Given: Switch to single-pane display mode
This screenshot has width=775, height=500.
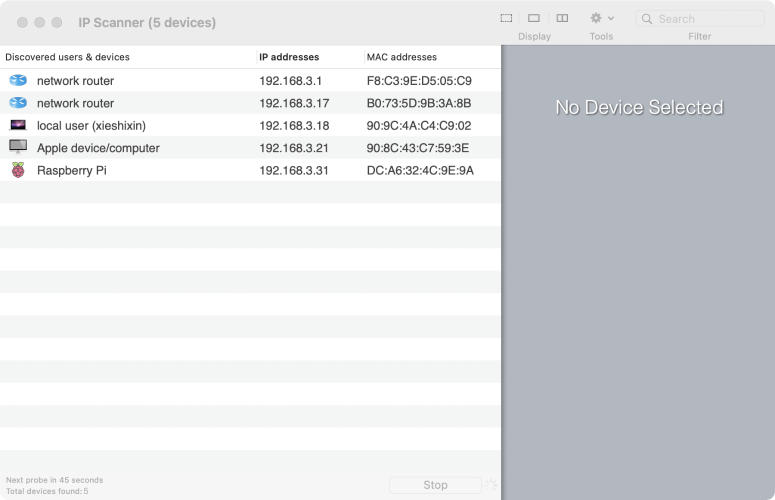Looking at the screenshot, I should [x=534, y=18].
